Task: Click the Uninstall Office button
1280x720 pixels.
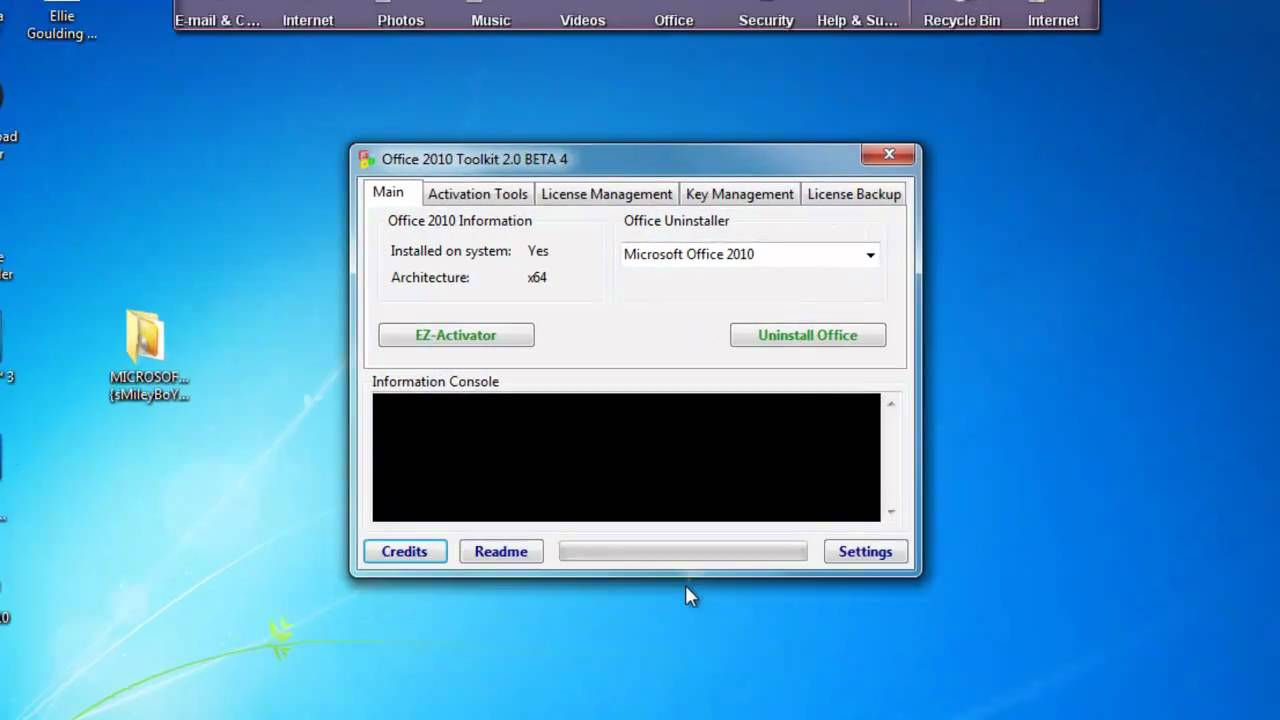Action: point(808,335)
